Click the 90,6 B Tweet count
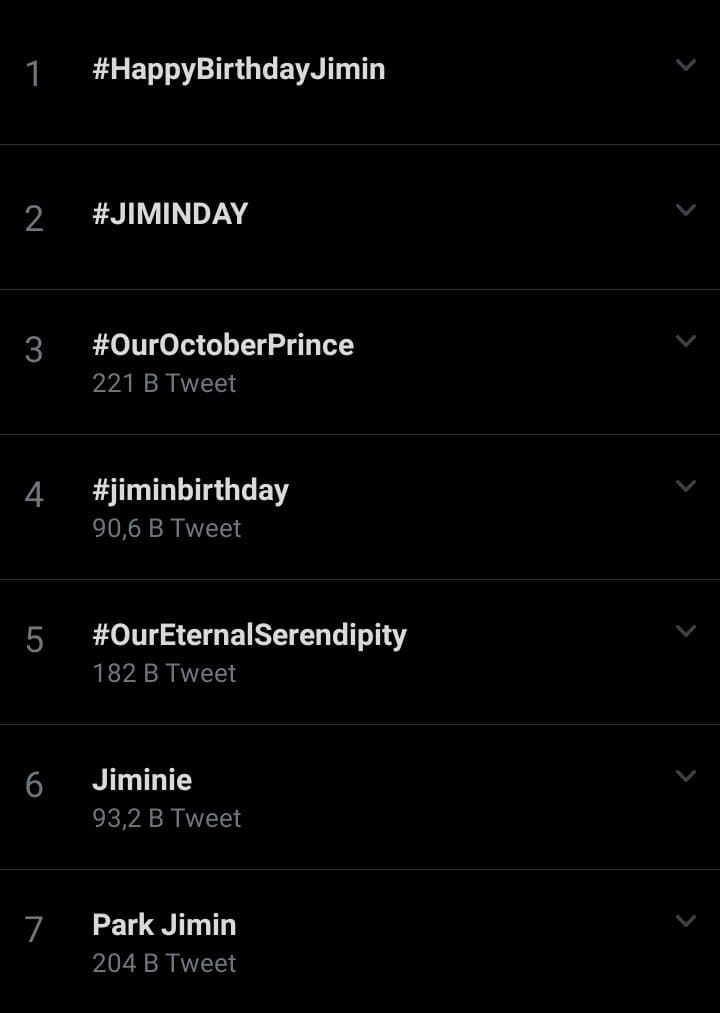 166,528
